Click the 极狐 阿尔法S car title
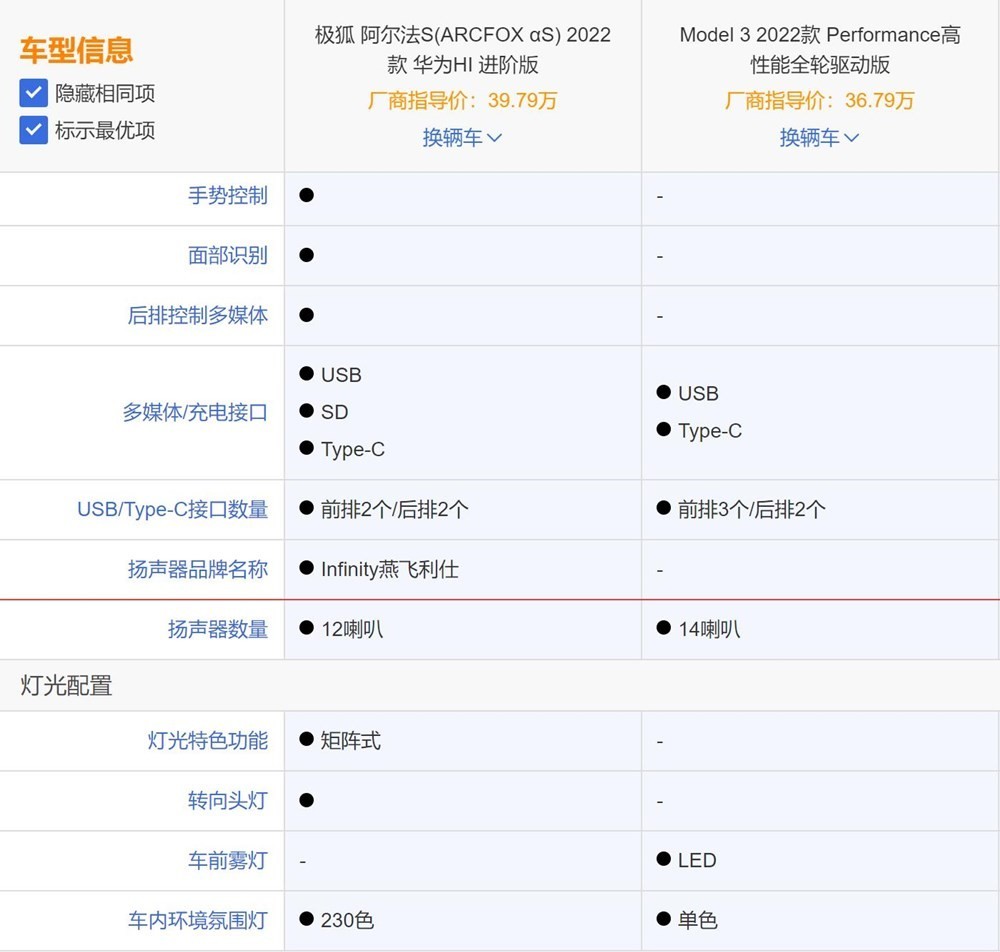The width and height of the screenshot is (1000, 952). point(463,49)
